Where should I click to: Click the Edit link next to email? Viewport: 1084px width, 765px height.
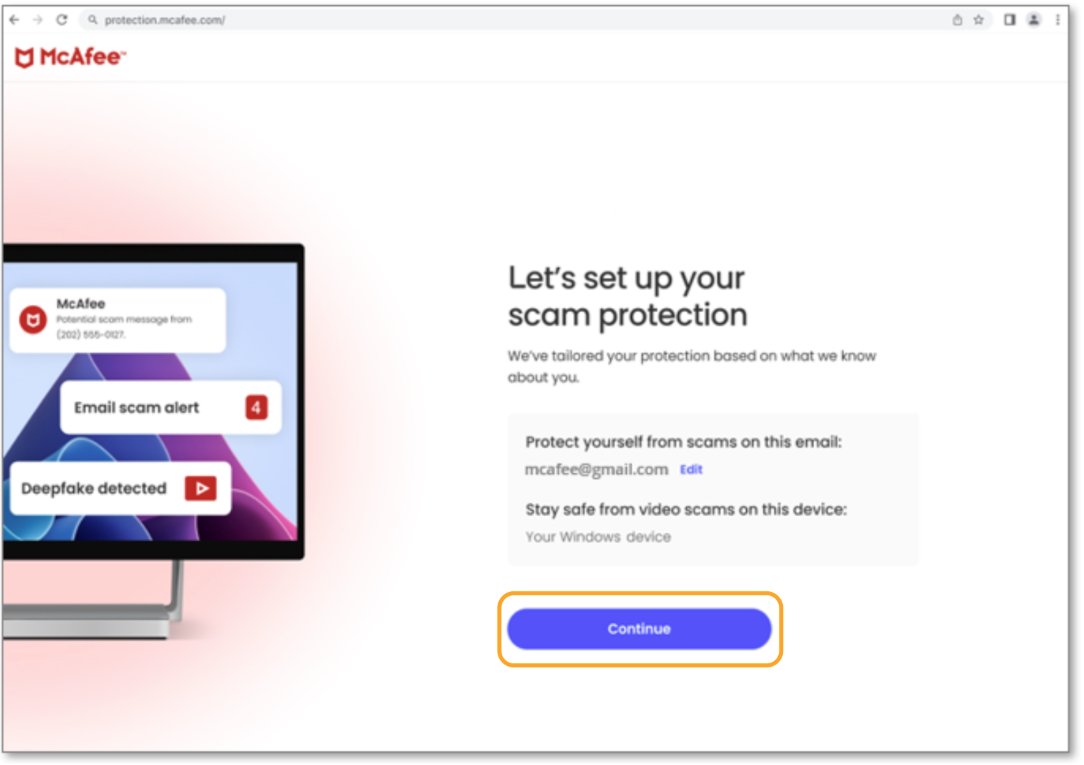click(x=691, y=469)
